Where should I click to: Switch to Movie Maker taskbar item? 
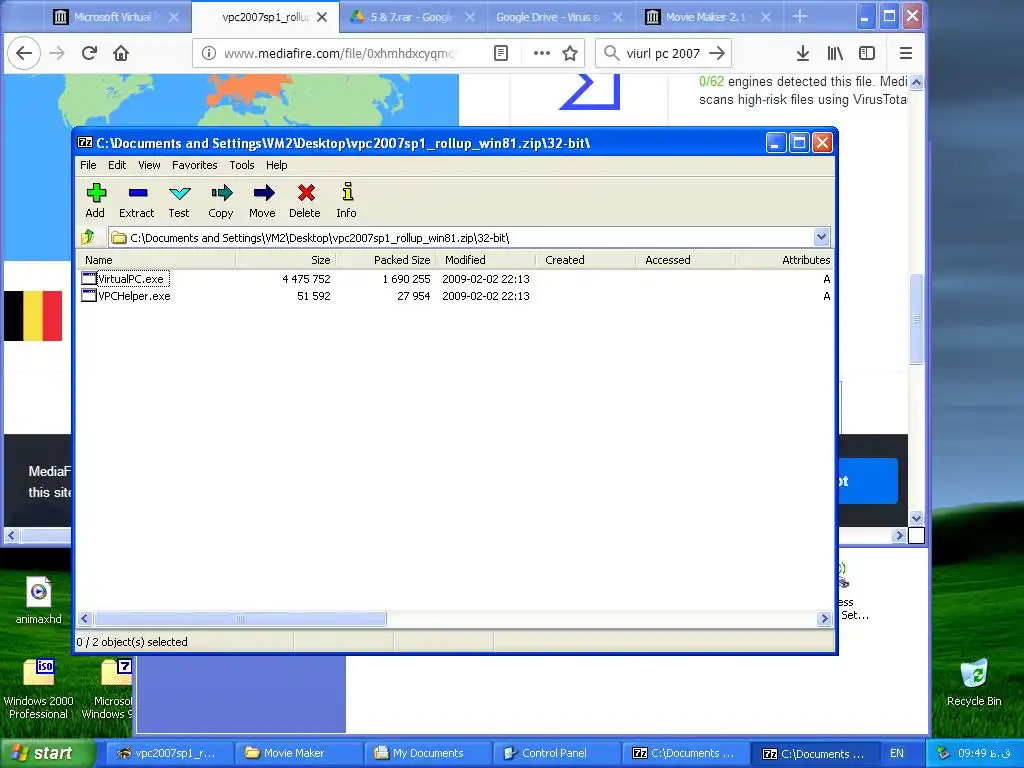[x=296, y=753]
